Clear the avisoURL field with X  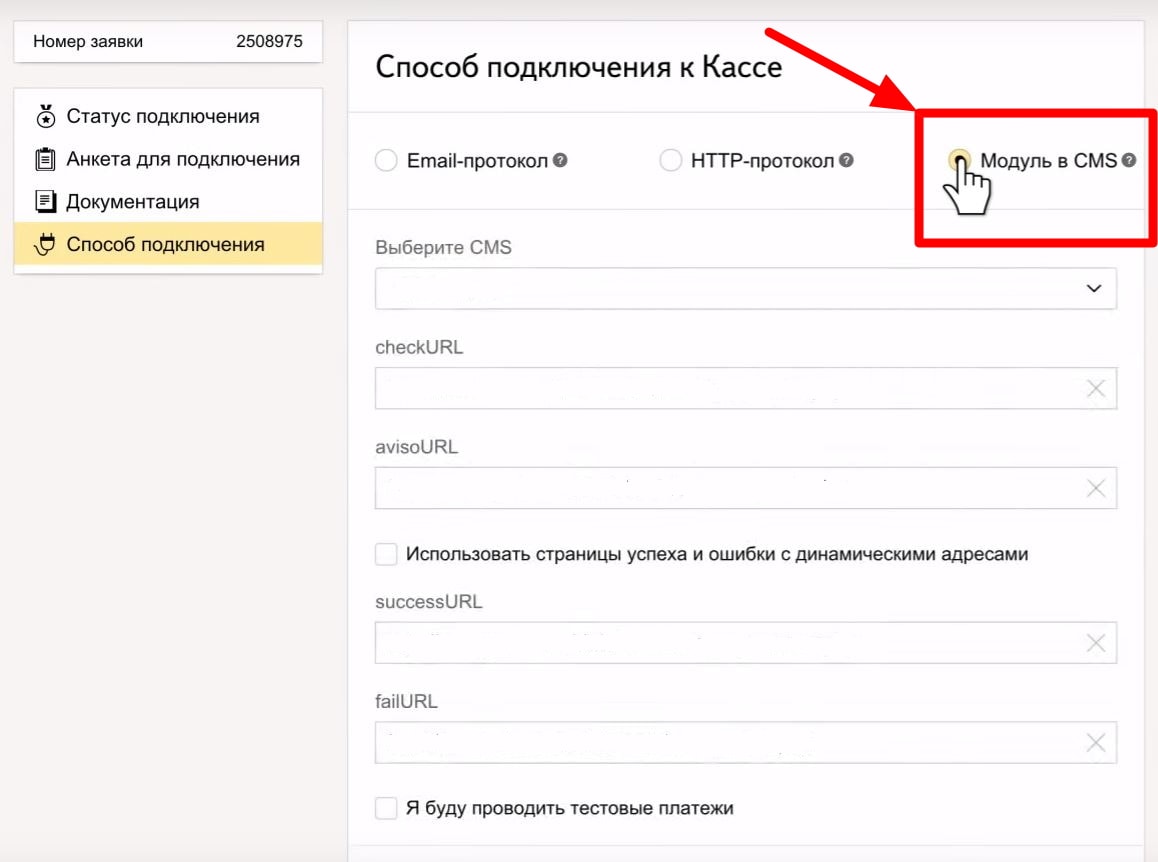pyautogui.click(x=1096, y=488)
